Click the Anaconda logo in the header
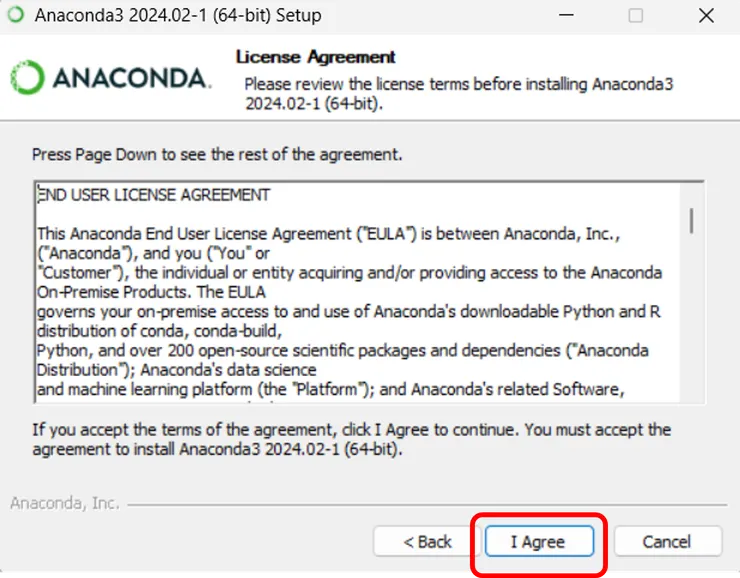Image resolution: width=740 pixels, height=578 pixels. click(x=110, y=78)
